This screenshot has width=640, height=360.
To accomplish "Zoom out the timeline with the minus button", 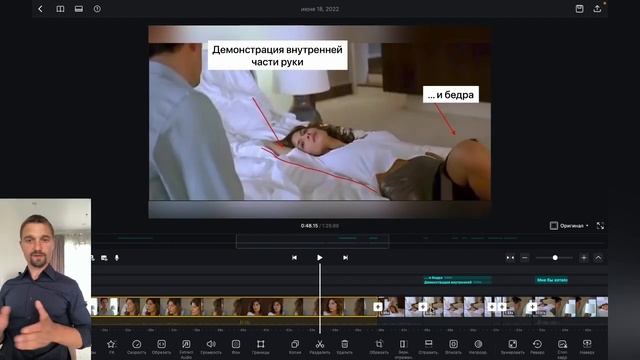I will tap(525, 258).
